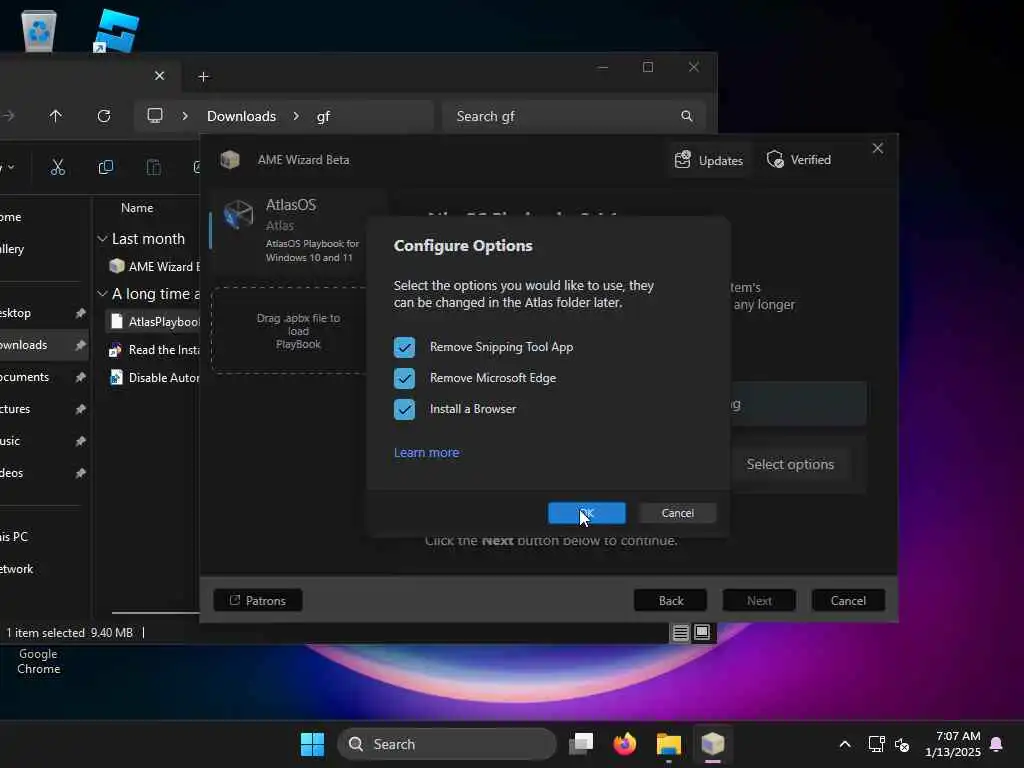
Task: Close the current File Explorer tab
Action: (x=159, y=76)
